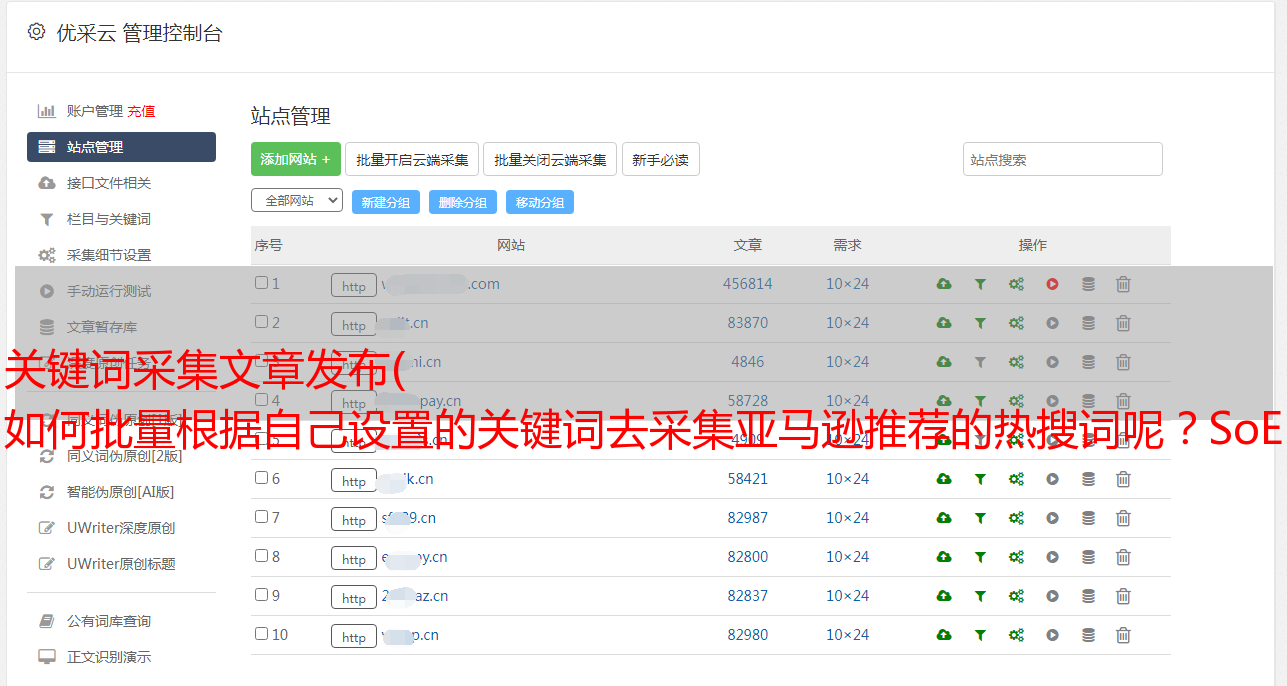Screen dimensions: 1287x686
Task: Open 账户管理 in the sidebar
Action: click(94, 111)
